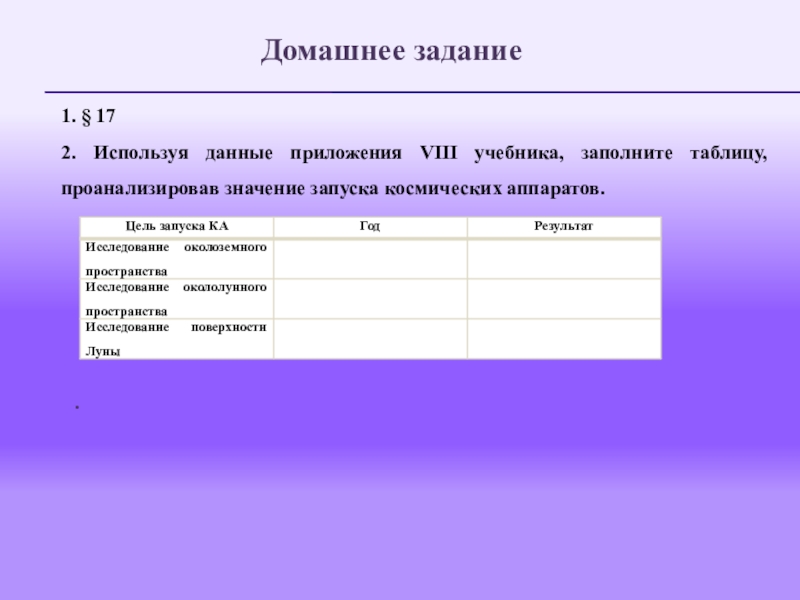The width and height of the screenshot is (800, 600).
Task: Click the empty Результат cell for поверхности Луны
Action: click(x=563, y=339)
